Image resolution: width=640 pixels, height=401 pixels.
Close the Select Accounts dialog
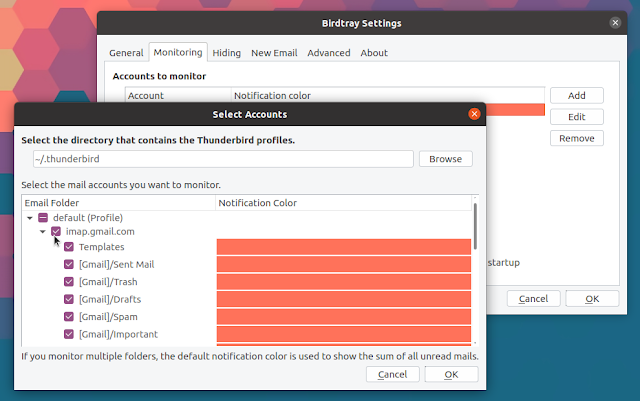coord(474,114)
